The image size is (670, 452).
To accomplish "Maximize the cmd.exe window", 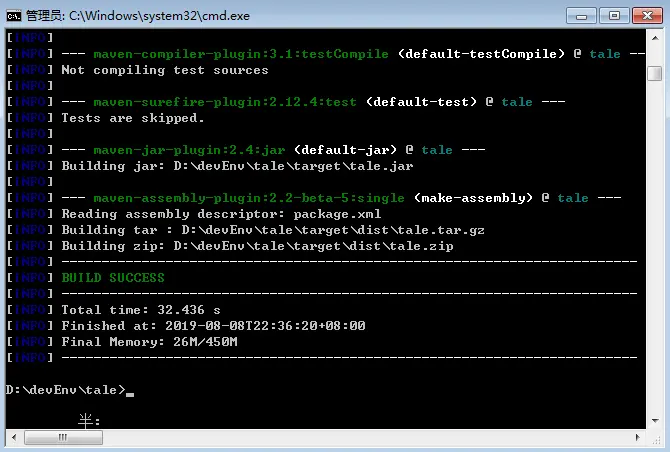I will coord(614,16).
